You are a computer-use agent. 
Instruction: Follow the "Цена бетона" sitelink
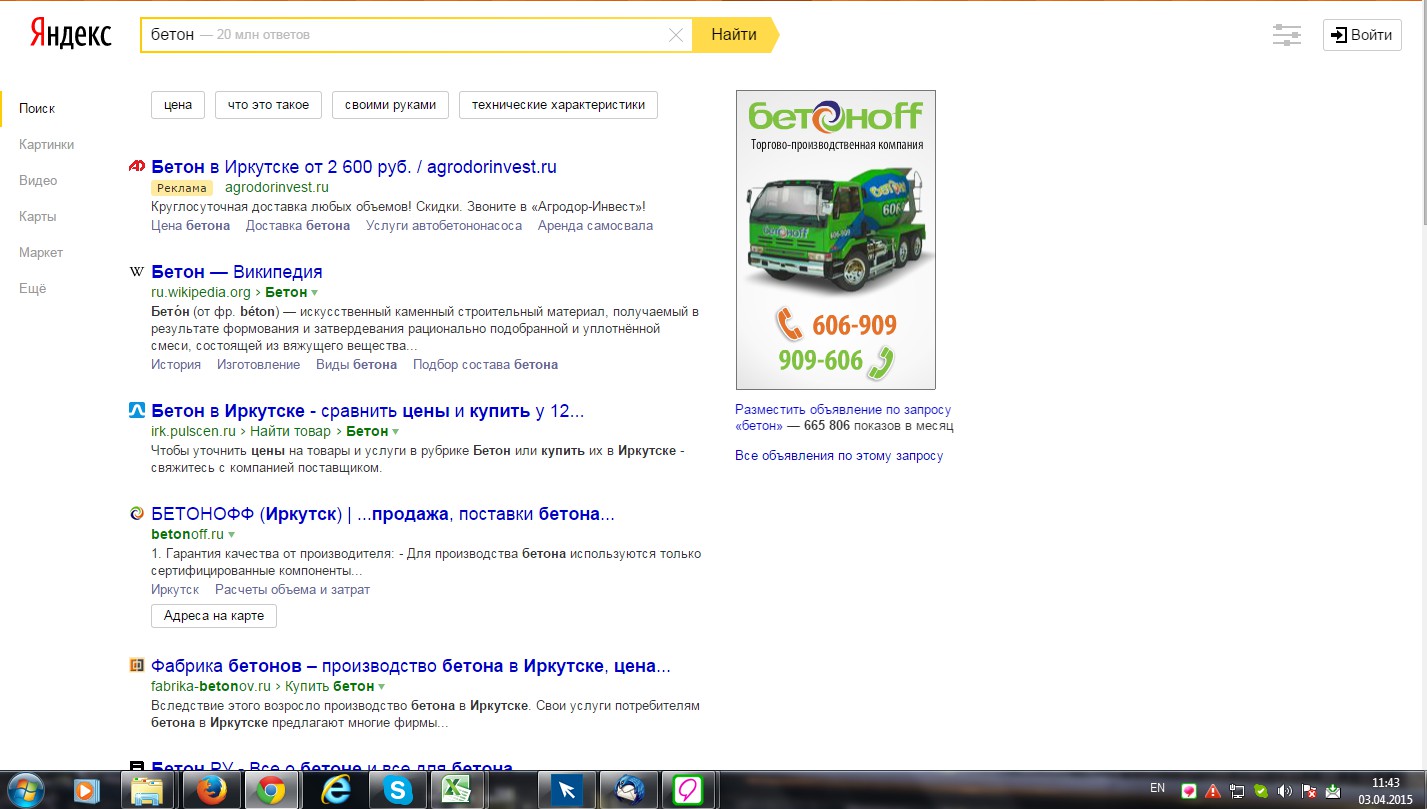(190, 226)
